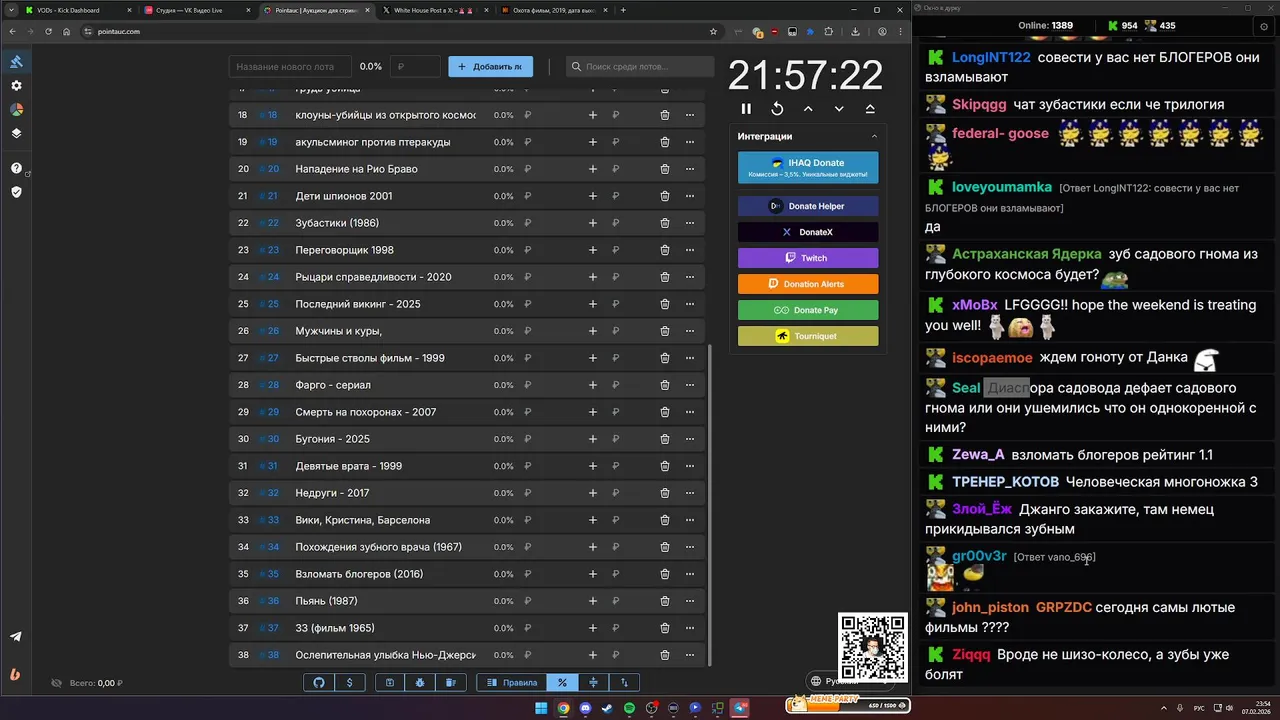Switch to the Студия — VK Видео Live tab
The image size is (1280, 720).
(x=196, y=10)
